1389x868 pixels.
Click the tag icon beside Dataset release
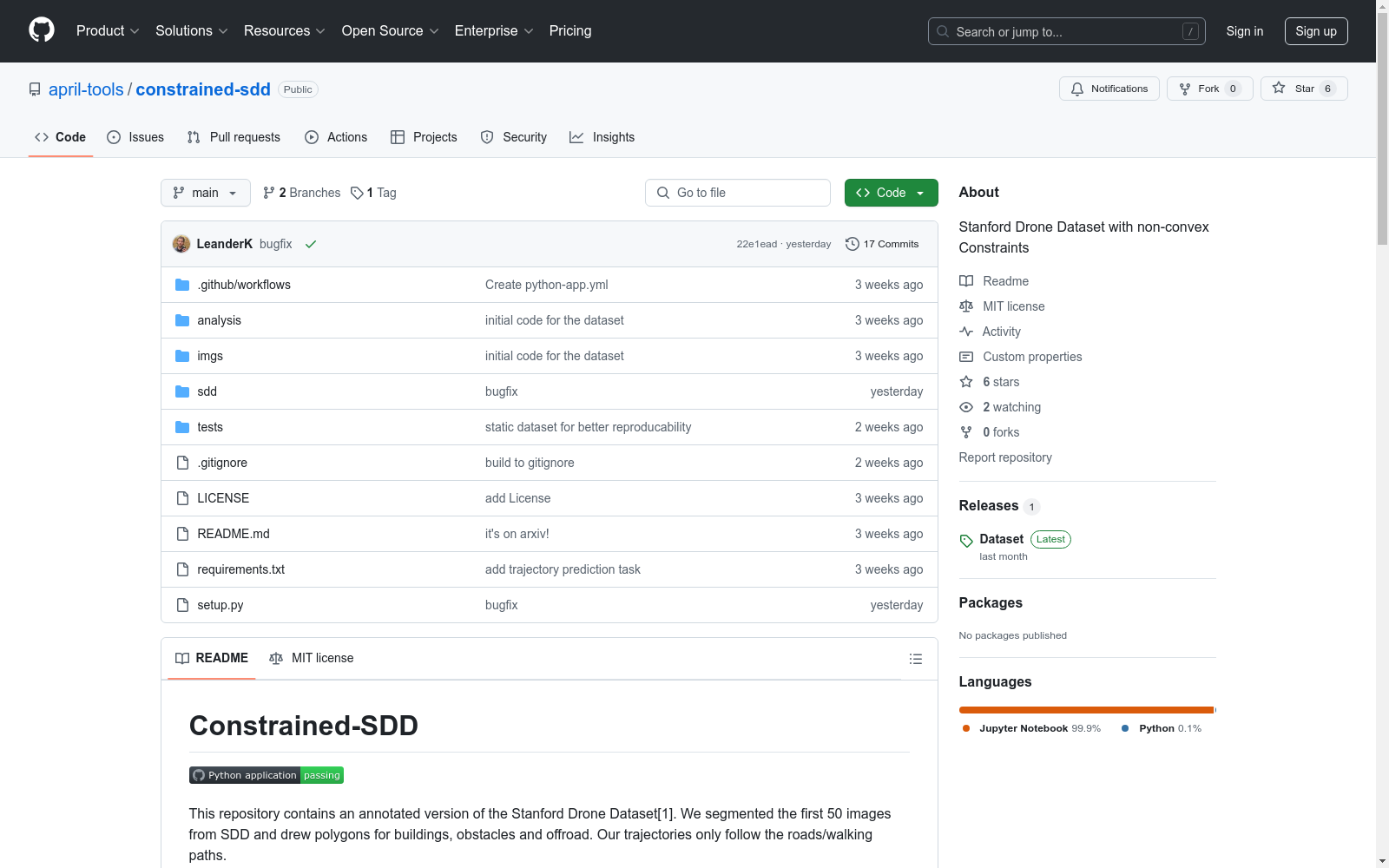click(966, 541)
